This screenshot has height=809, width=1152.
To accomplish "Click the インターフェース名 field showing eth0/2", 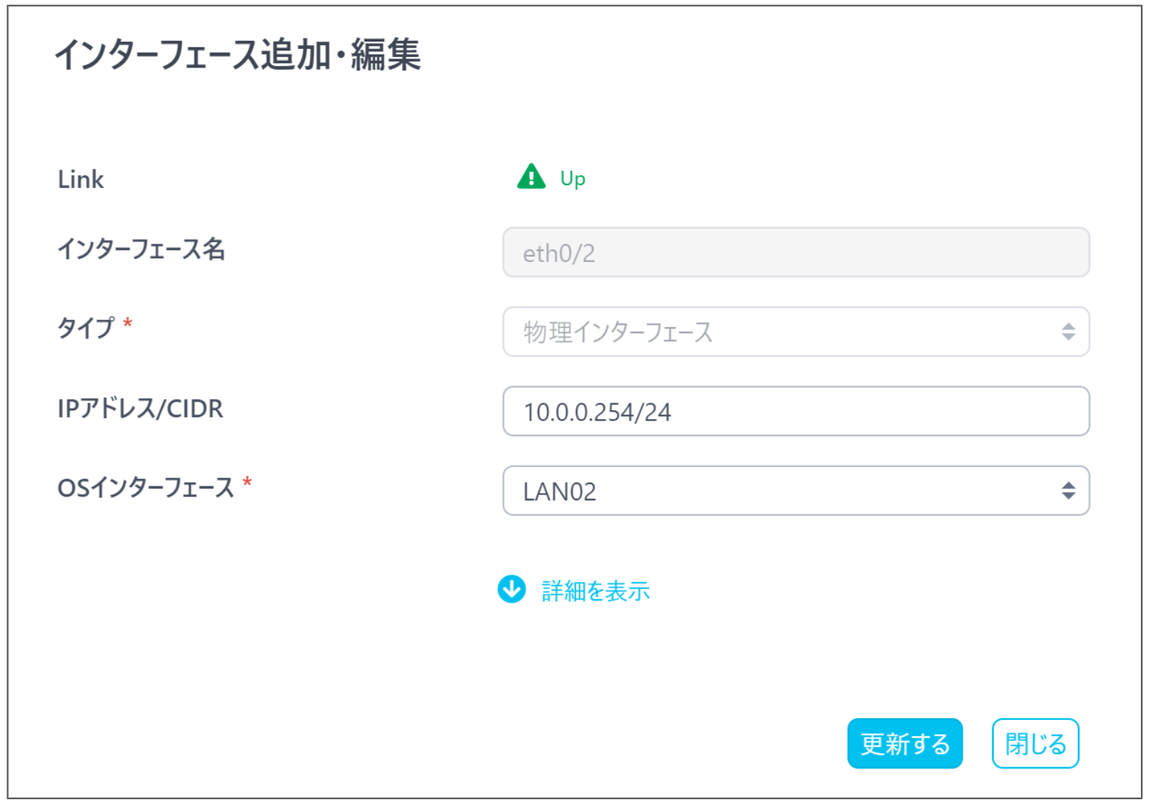I will (796, 252).
